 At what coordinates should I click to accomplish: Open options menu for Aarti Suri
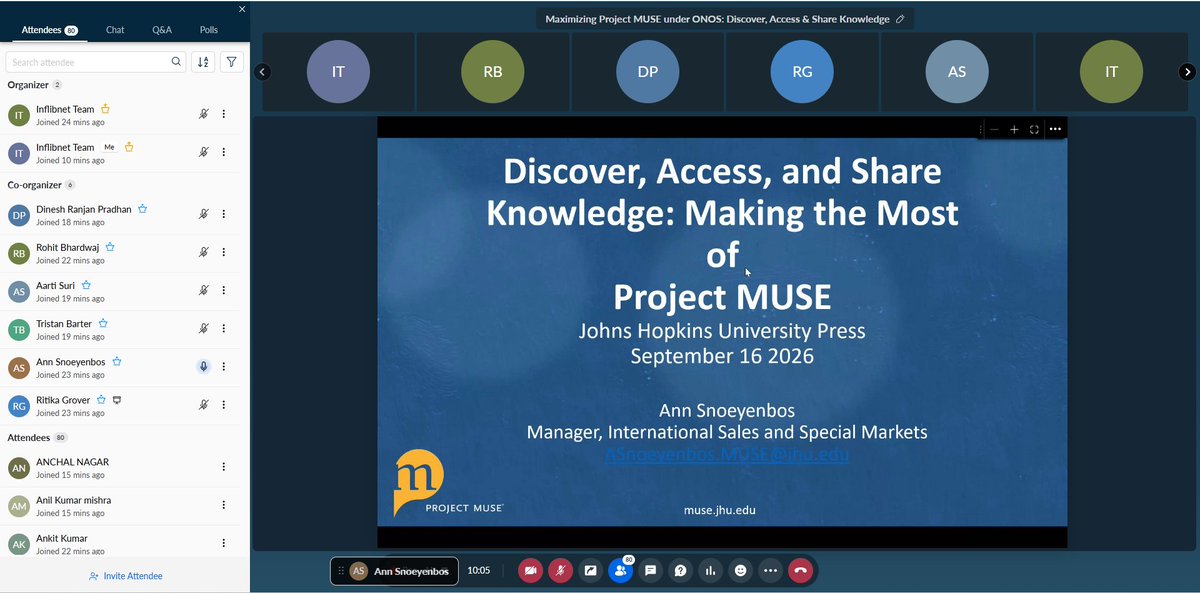pyautogui.click(x=224, y=290)
